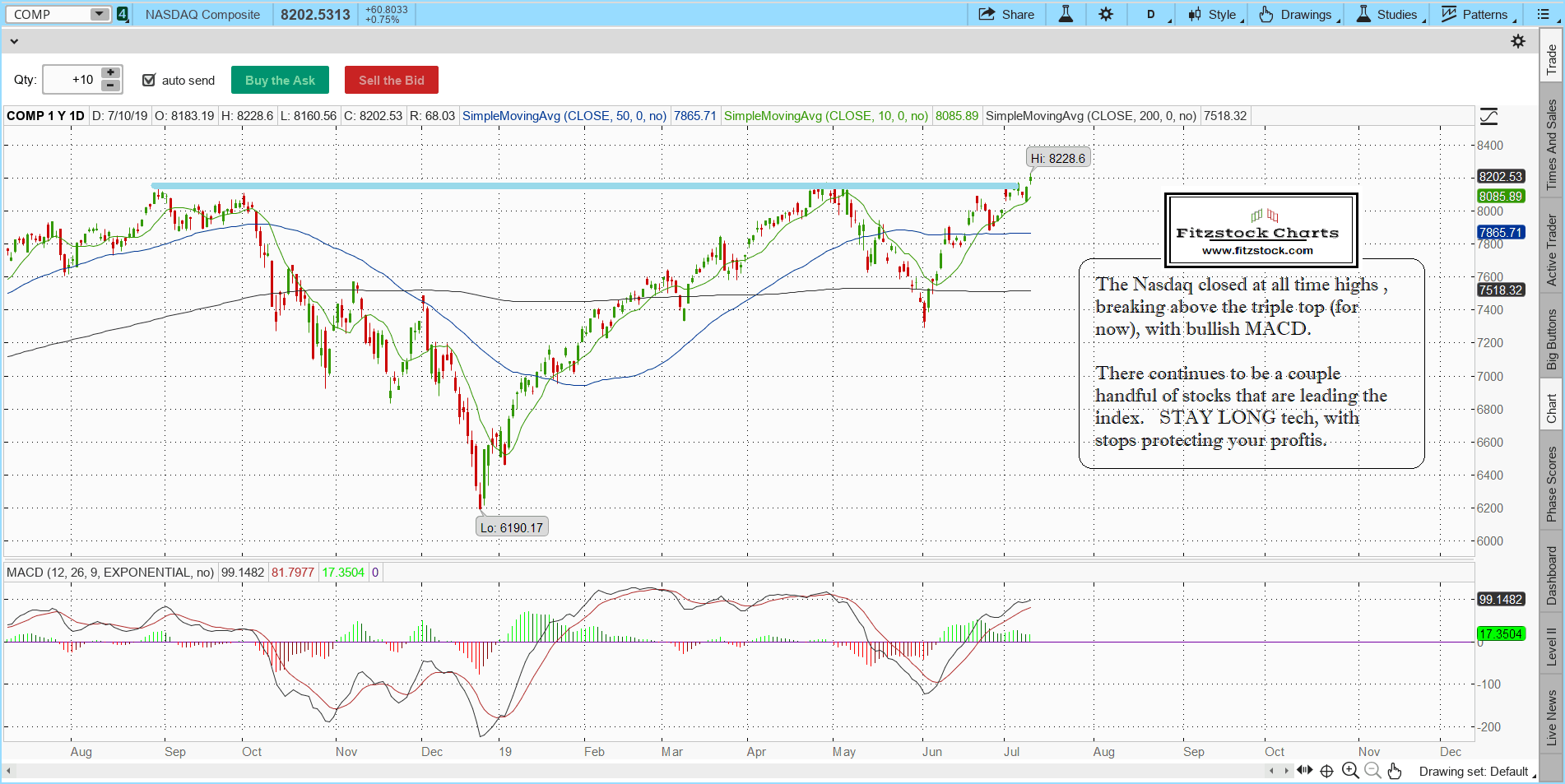Click the Buy the Ask button
This screenshot has height=784, width=1565.
click(x=280, y=80)
